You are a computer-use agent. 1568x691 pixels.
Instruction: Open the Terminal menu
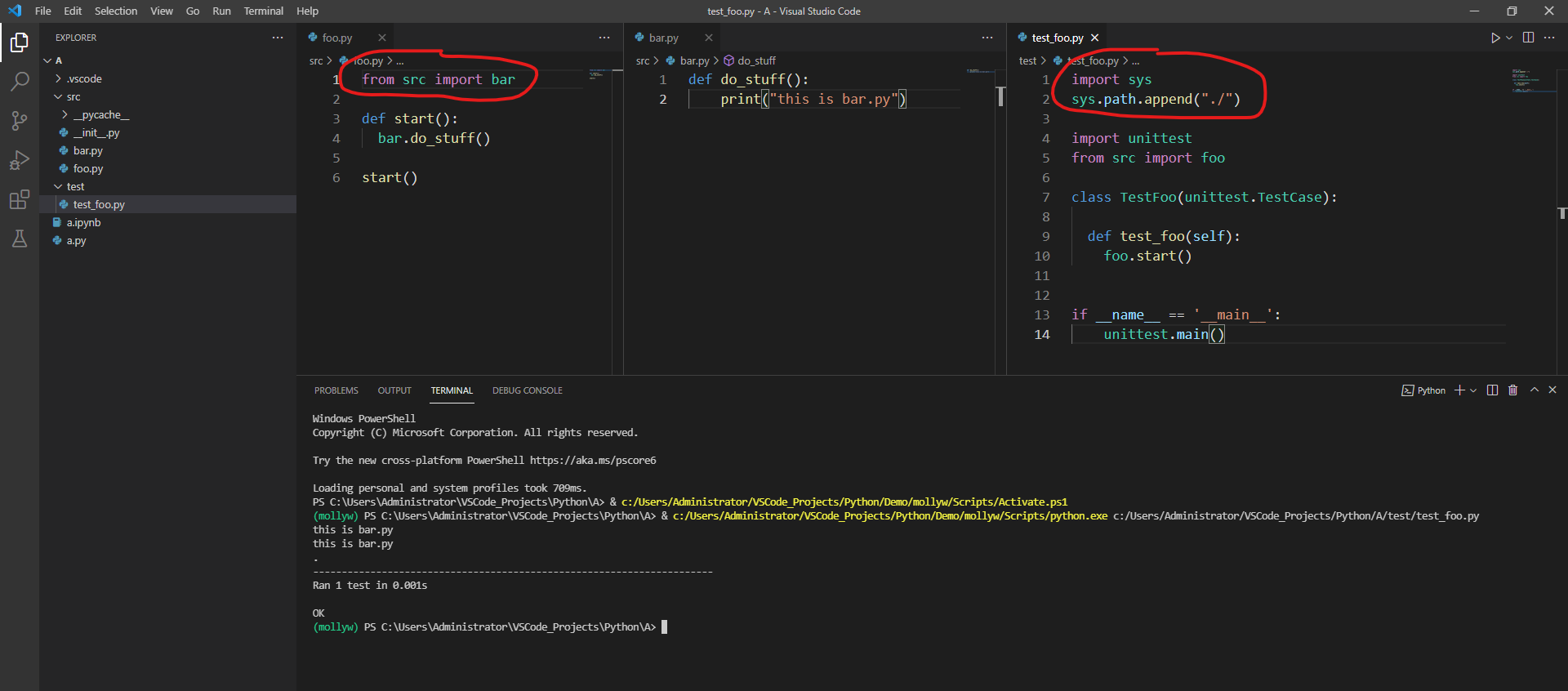pos(263,11)
